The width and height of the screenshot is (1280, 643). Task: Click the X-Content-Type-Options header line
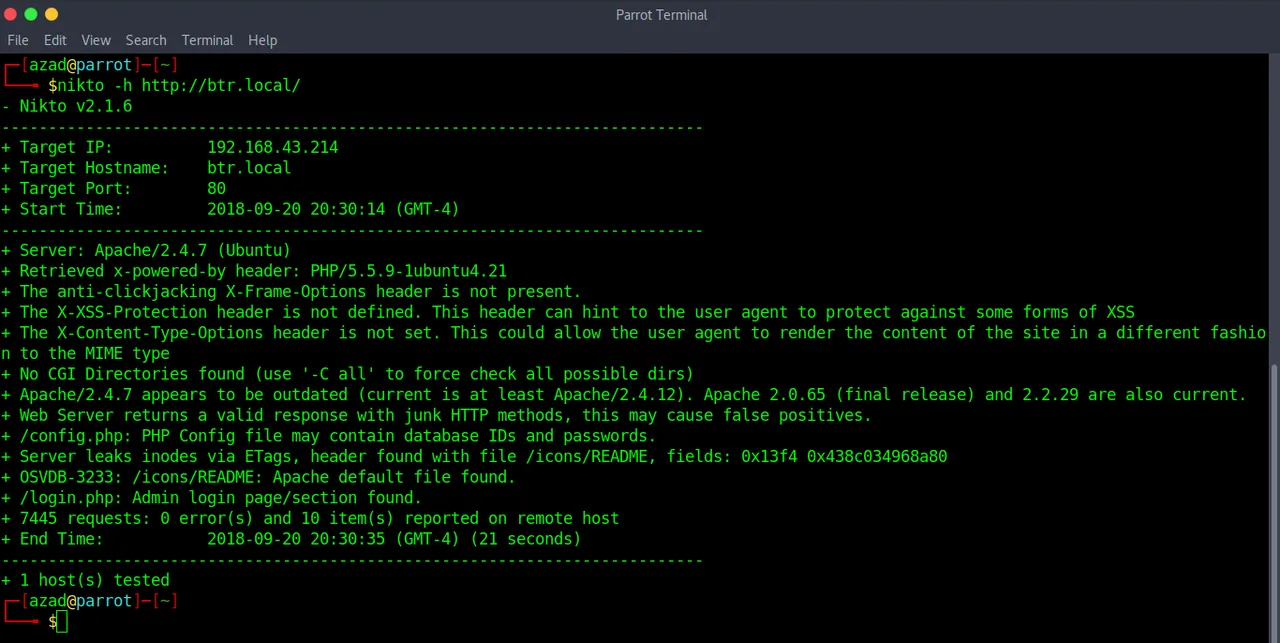634,342
